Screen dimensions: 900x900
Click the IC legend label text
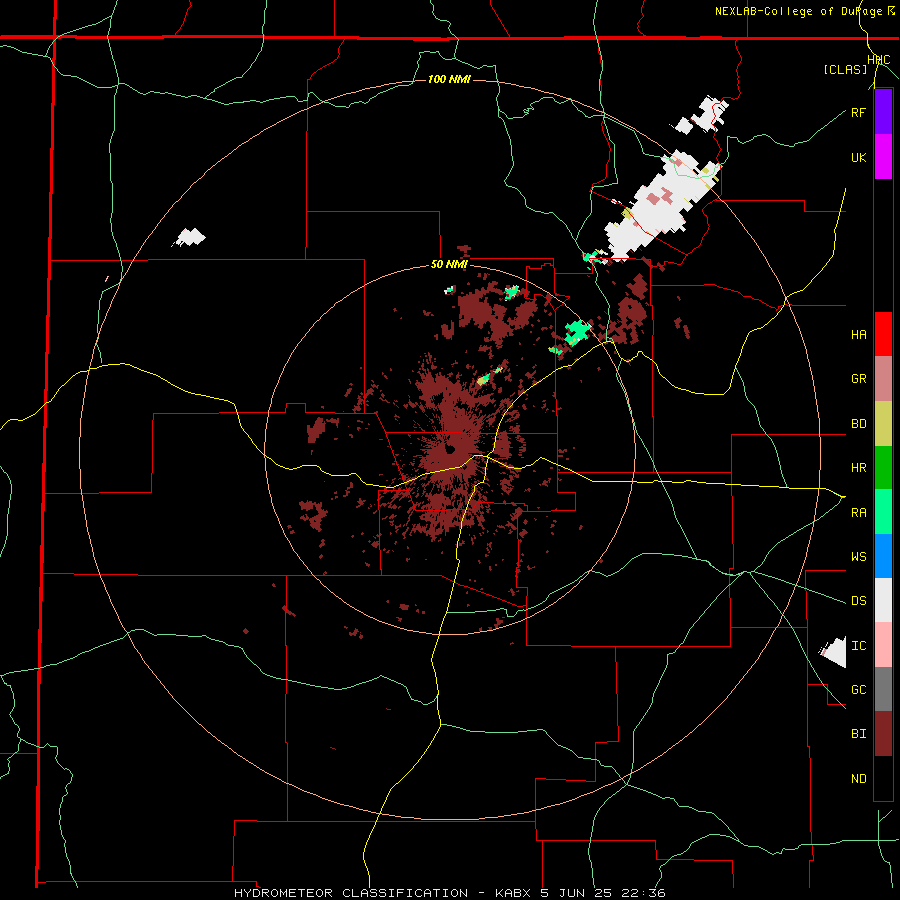pos(858,646)
